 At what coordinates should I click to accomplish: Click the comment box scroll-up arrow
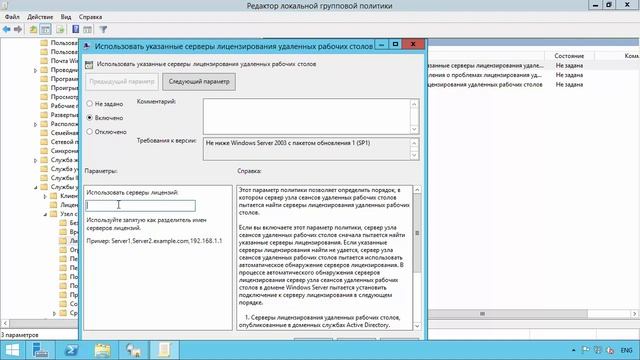[414, 104]
